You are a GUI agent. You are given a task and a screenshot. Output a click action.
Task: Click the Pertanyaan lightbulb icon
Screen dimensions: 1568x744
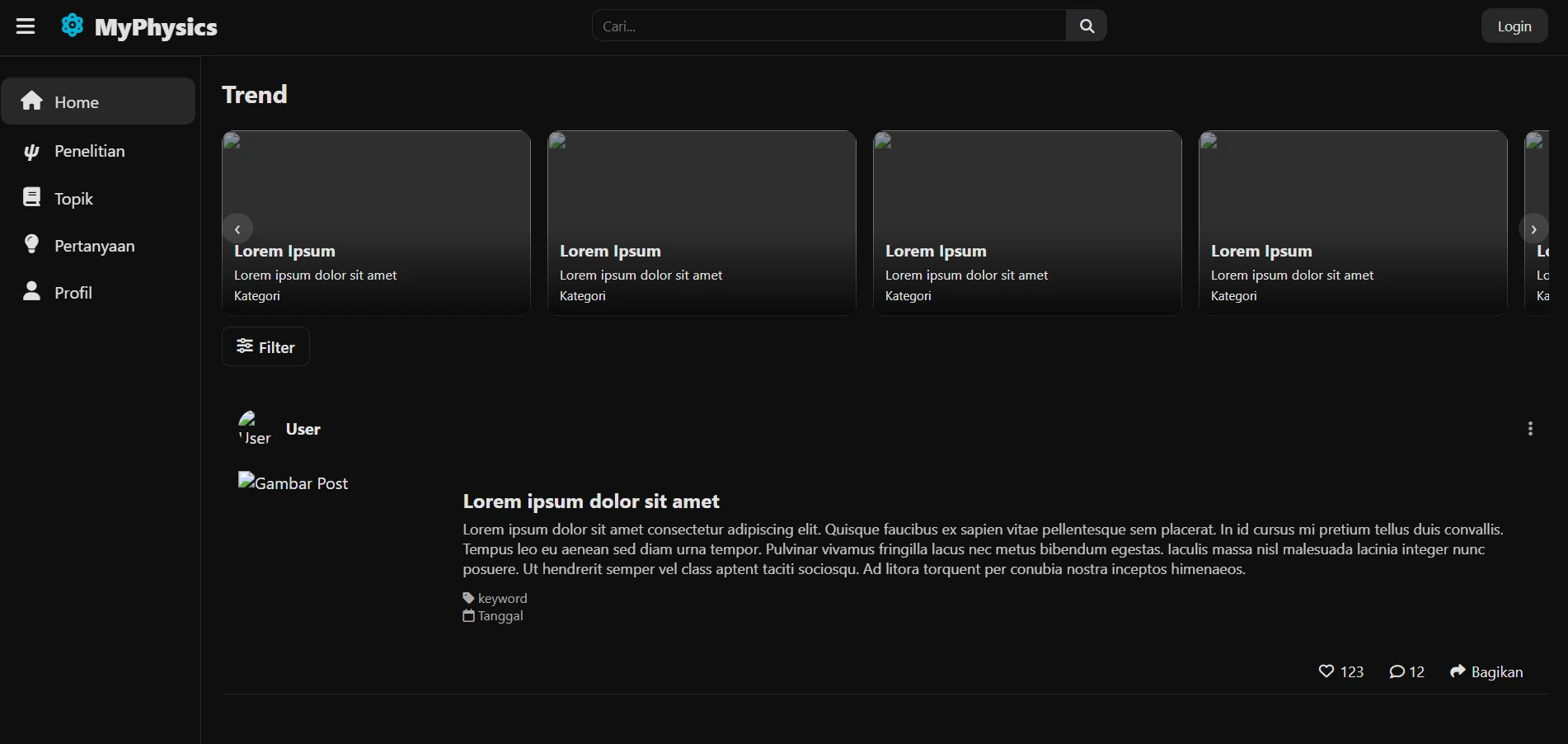pos(31,244)
